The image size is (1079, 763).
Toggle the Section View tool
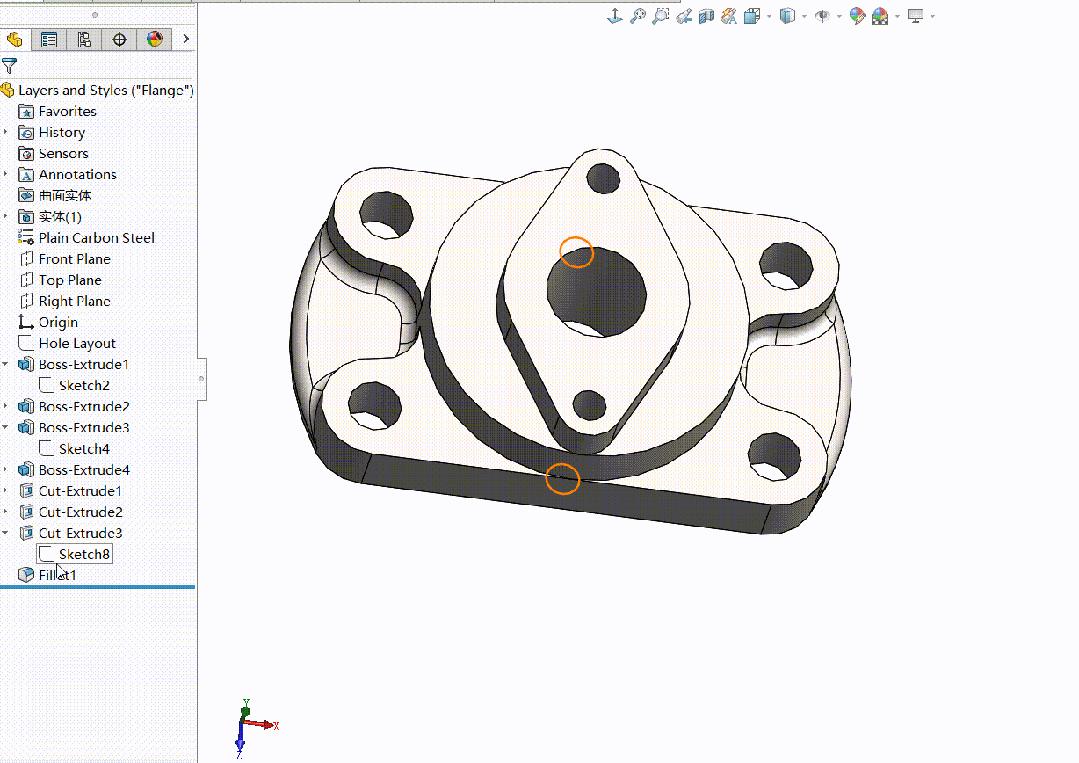706,16
